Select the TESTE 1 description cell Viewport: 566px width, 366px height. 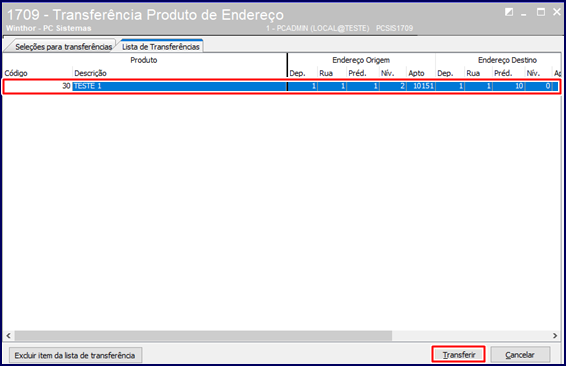click(x=179, y=86)
